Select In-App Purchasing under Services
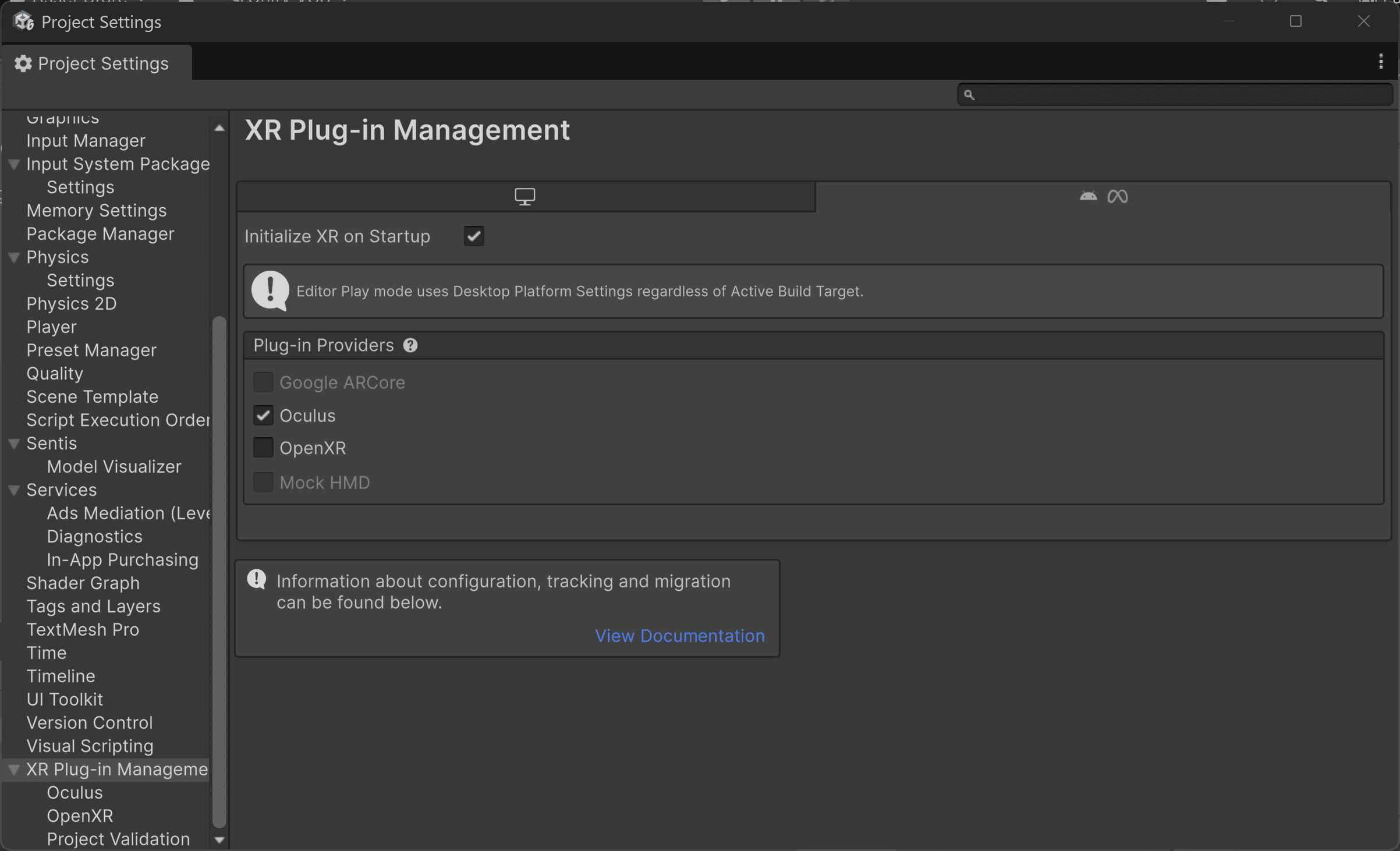Screen dimensions: 1400x851 pyautogui.click(x=123, y=560)
